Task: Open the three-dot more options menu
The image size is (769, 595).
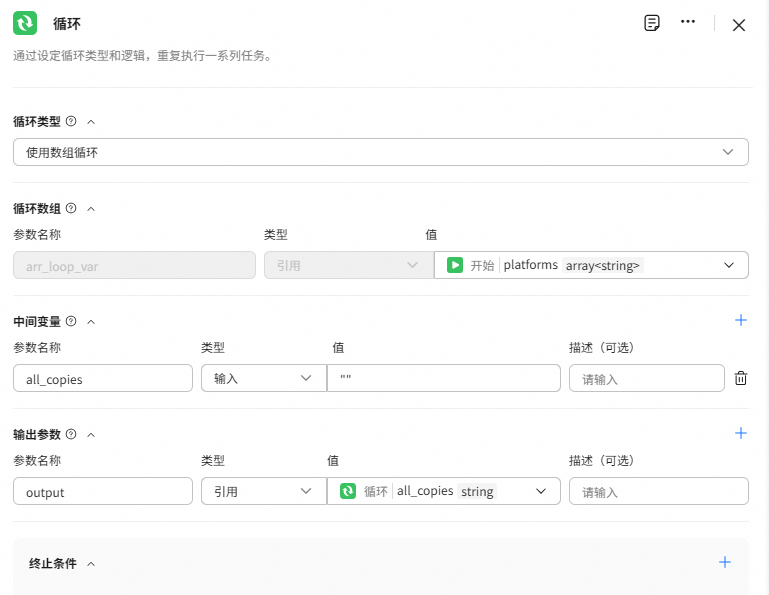Action: click(688, 22)
